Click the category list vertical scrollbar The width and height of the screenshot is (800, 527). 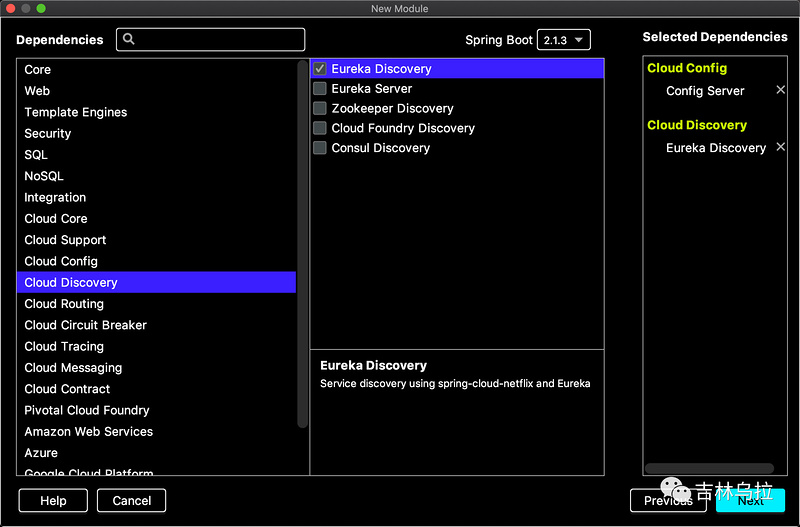(302, 244)
